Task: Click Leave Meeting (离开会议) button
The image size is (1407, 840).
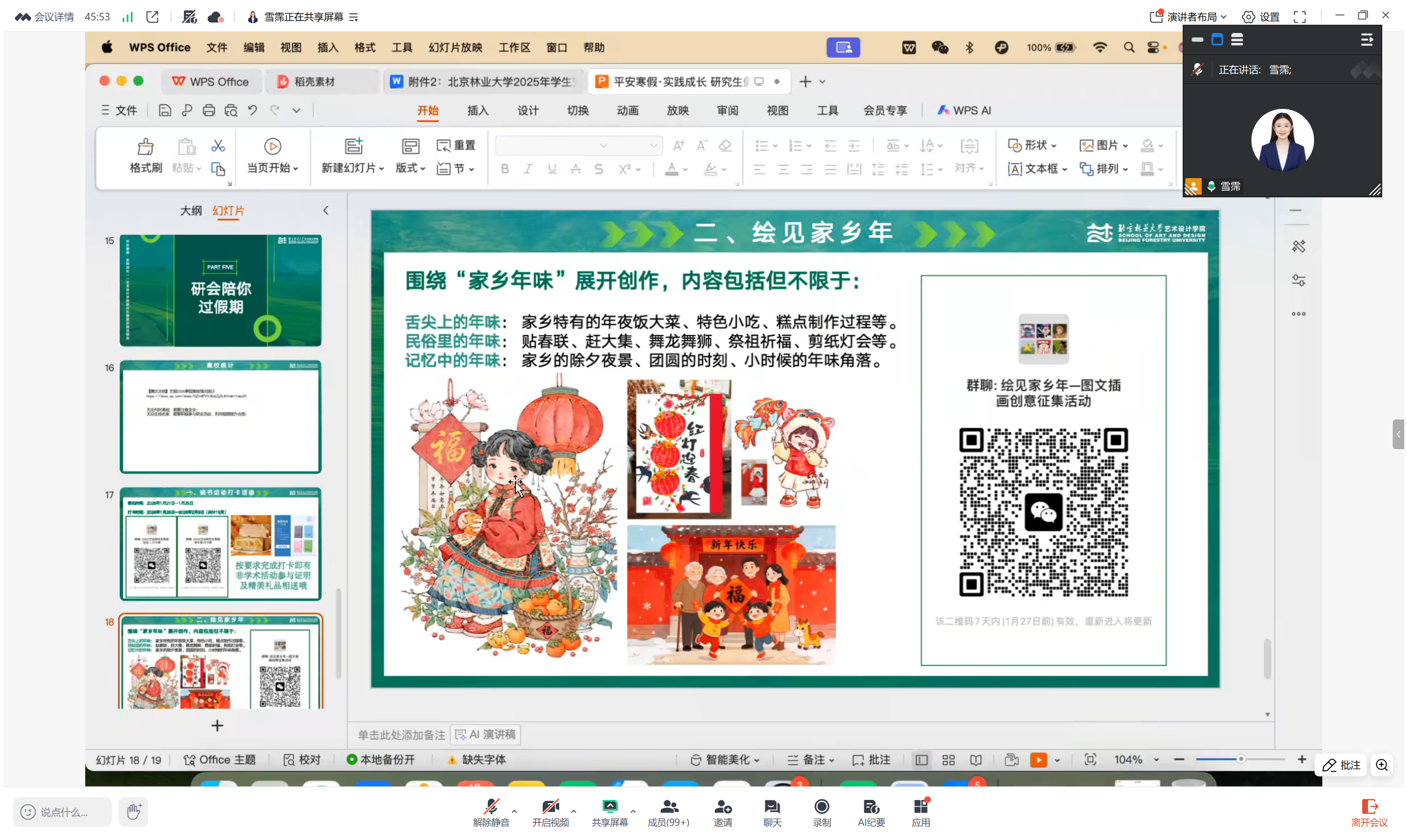Action: [x=1370, y=814]
